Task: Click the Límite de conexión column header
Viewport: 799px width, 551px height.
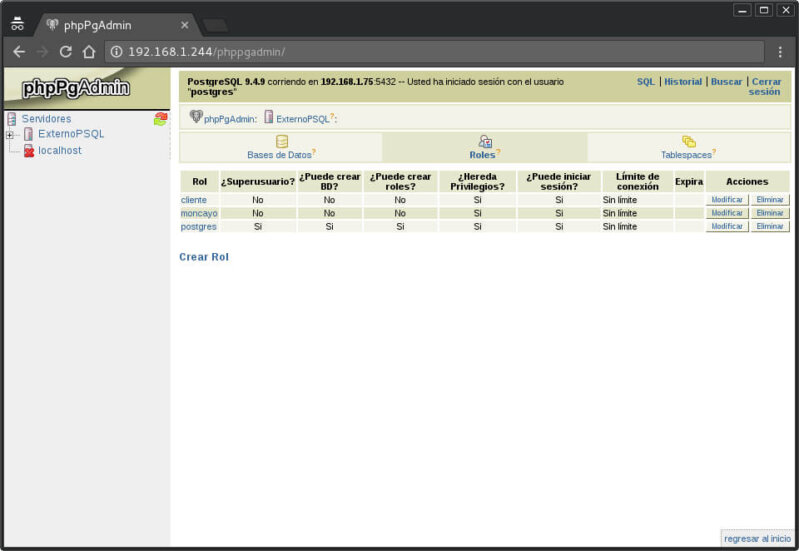Action: tap(637, 181)
